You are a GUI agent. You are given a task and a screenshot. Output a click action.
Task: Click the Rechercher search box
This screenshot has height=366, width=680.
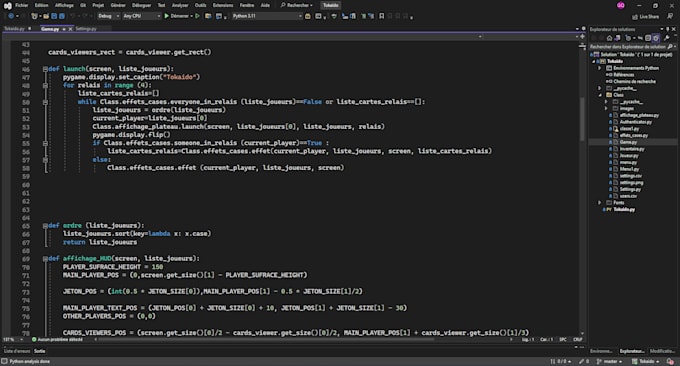[297, 5]
